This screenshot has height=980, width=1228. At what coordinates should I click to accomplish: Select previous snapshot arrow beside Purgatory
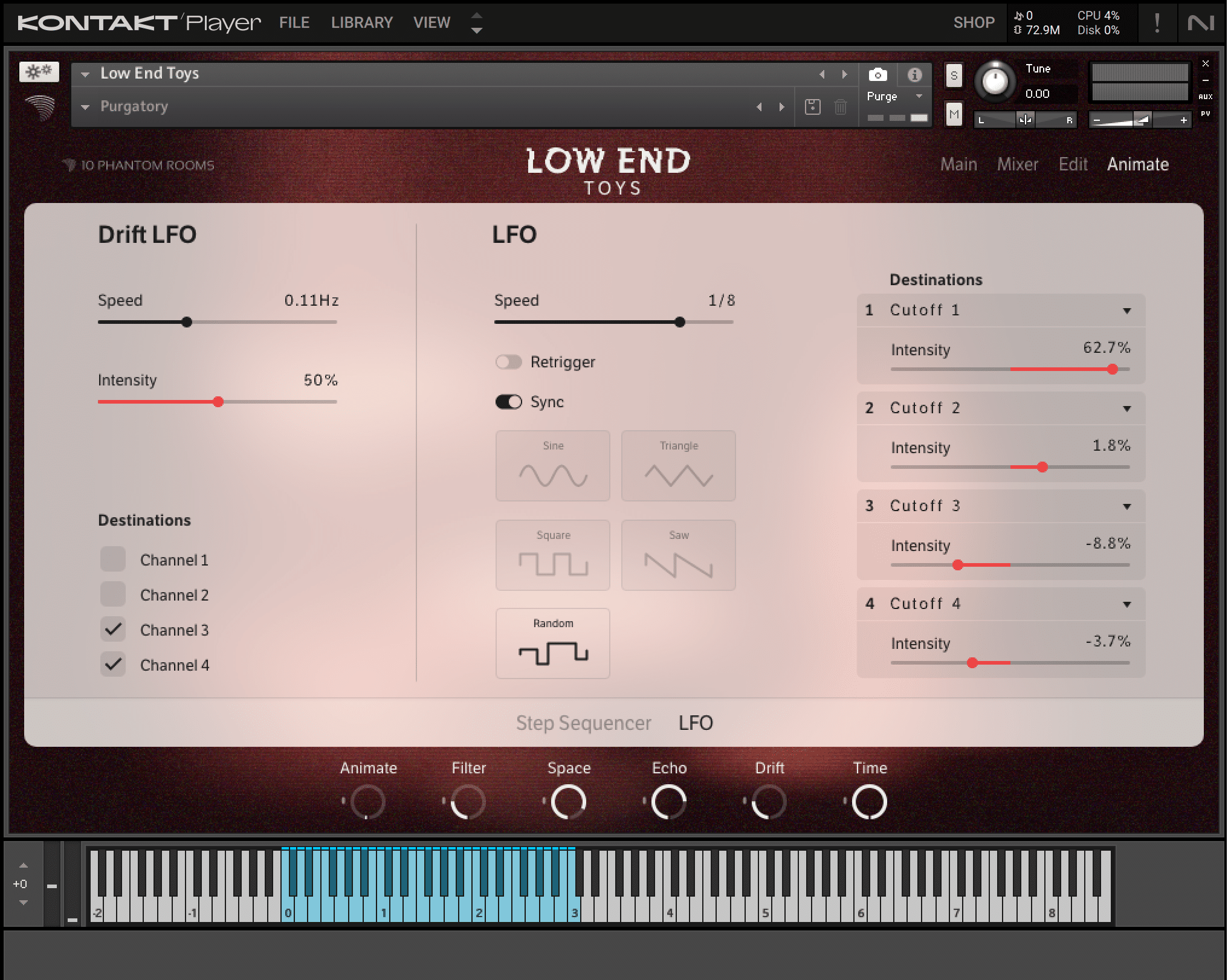tap(759, 107)
